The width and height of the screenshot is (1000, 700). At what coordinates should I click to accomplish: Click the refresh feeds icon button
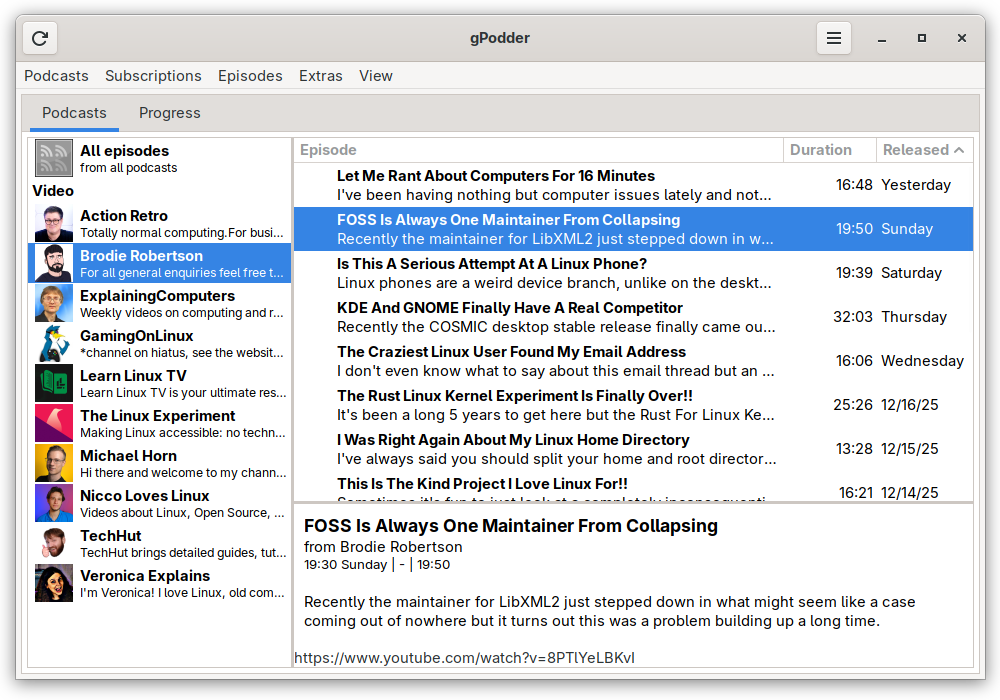tap(40, 38)
